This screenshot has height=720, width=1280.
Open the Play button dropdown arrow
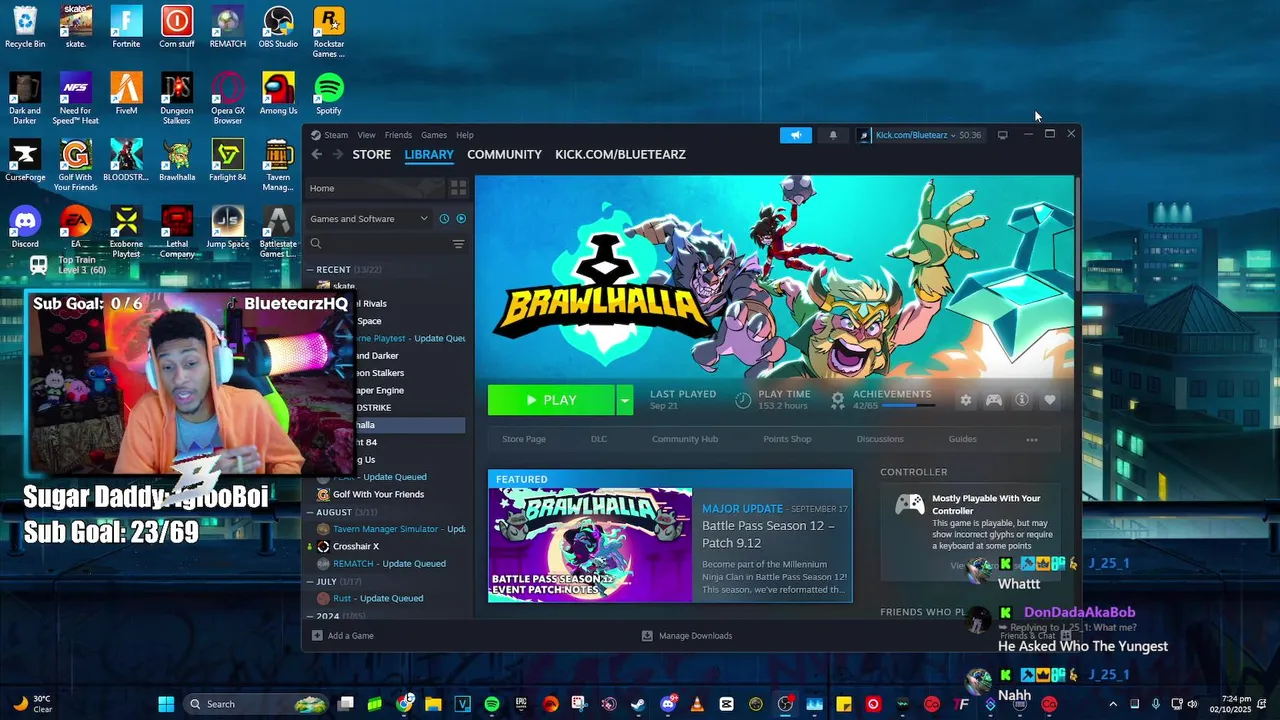[x=624, y=400]
